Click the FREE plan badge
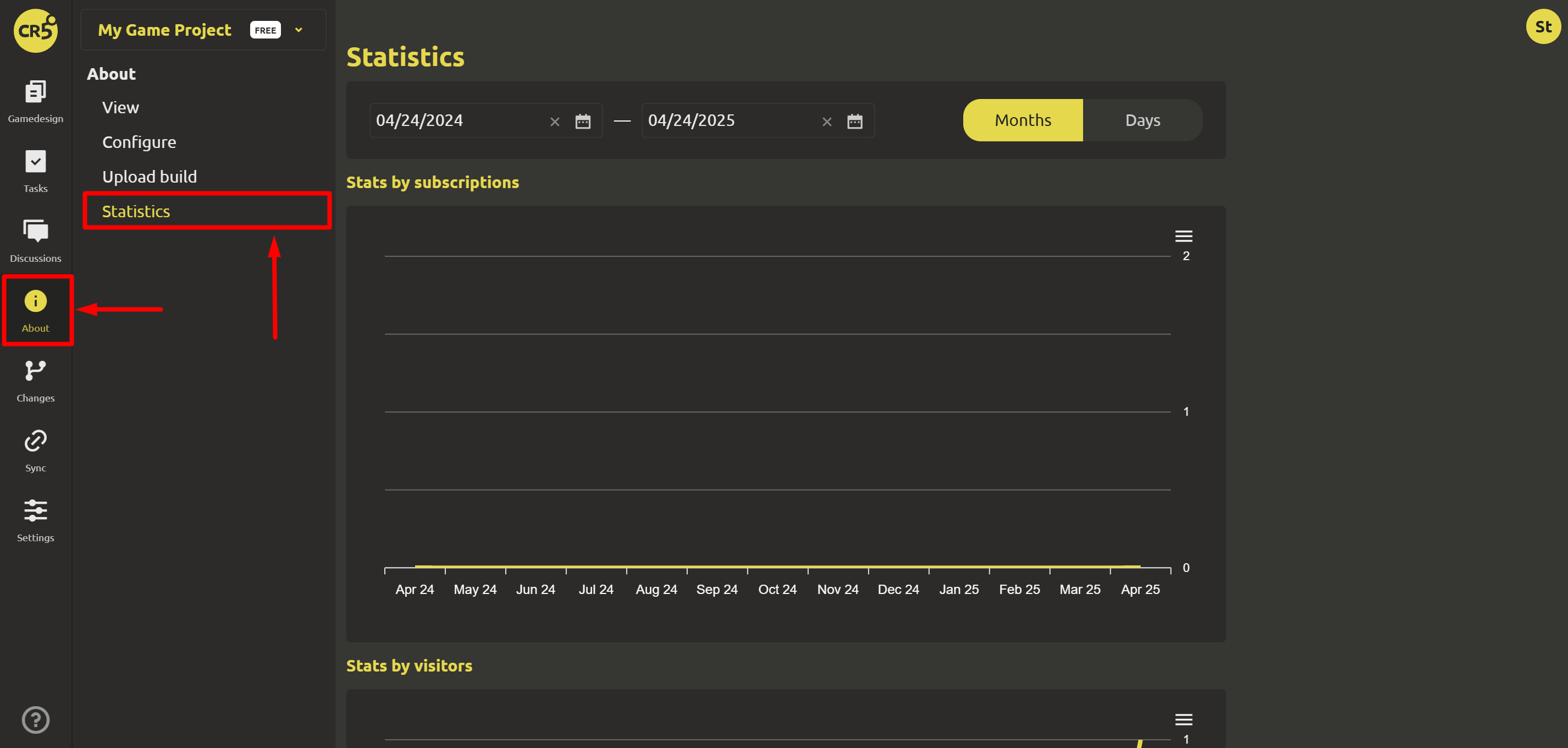This screenshot has height=748, width=1568. pyautogui.click(x=265, y=30)
